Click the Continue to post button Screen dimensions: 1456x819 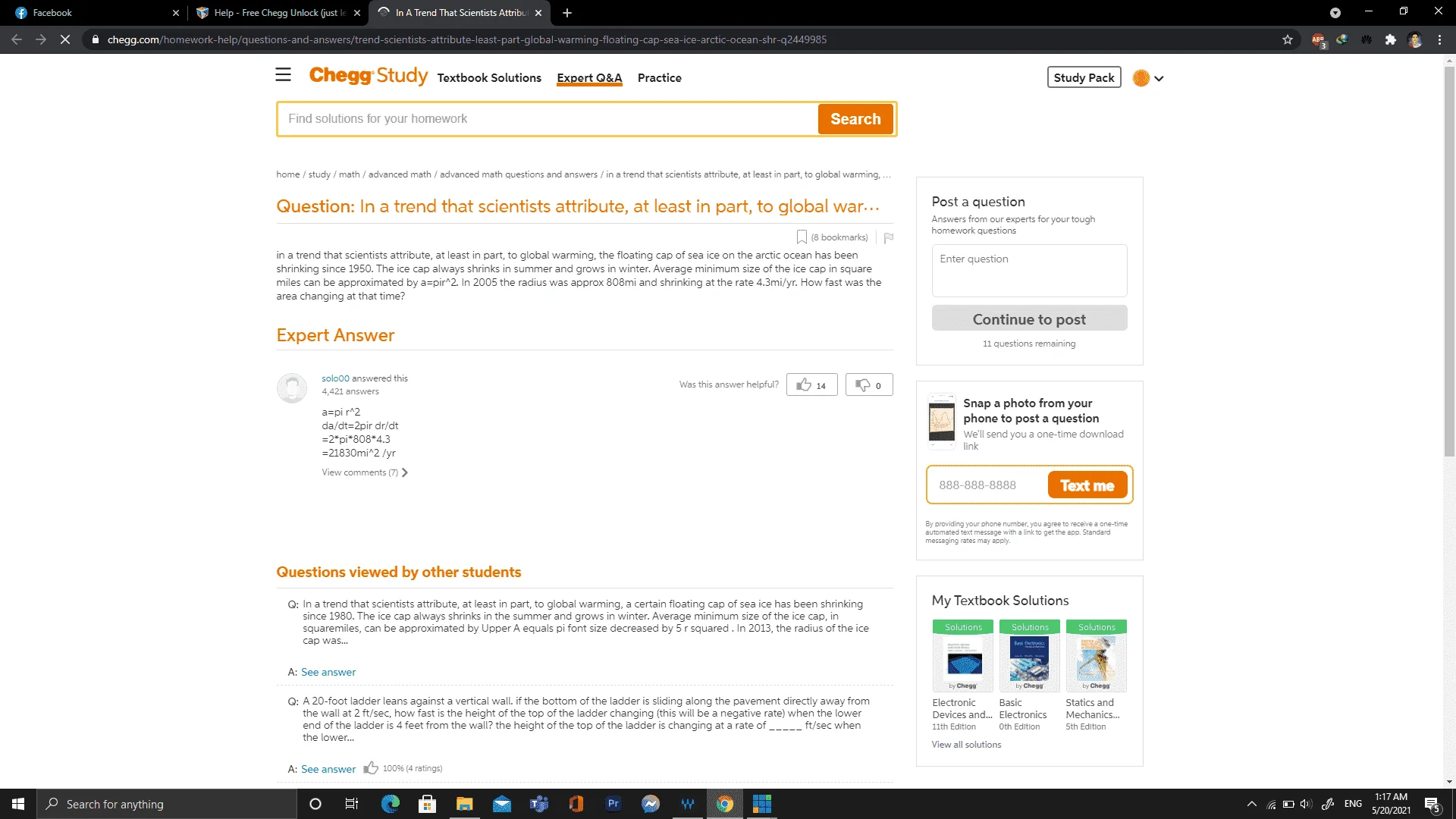[1029, 318]
